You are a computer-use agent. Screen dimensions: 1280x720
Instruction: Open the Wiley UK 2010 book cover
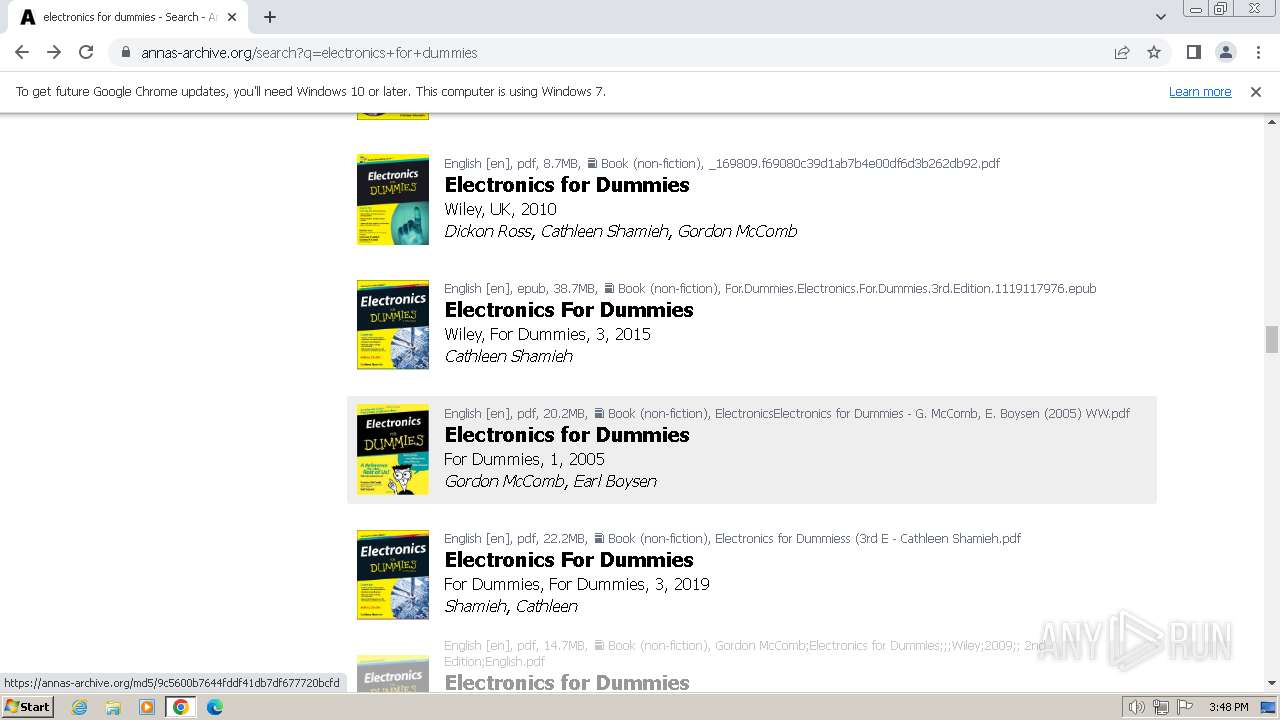tap(393, 199)
